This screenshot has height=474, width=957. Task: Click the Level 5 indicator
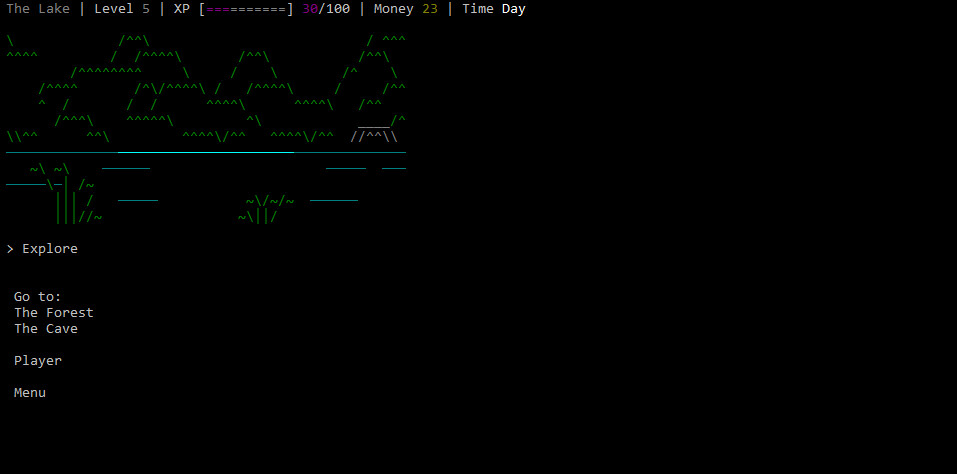coord(122,9)
